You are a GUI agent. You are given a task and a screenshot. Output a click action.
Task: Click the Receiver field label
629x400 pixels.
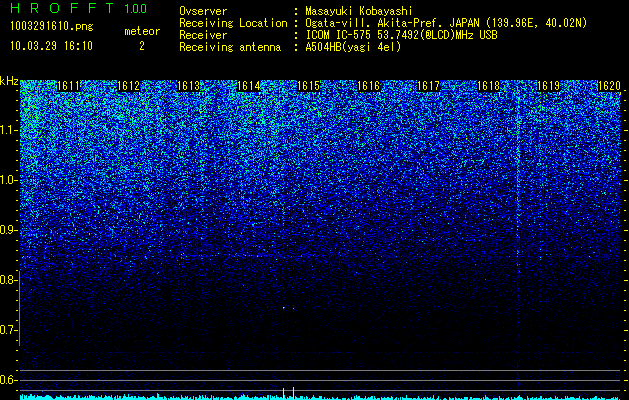(x=203, y=35)
